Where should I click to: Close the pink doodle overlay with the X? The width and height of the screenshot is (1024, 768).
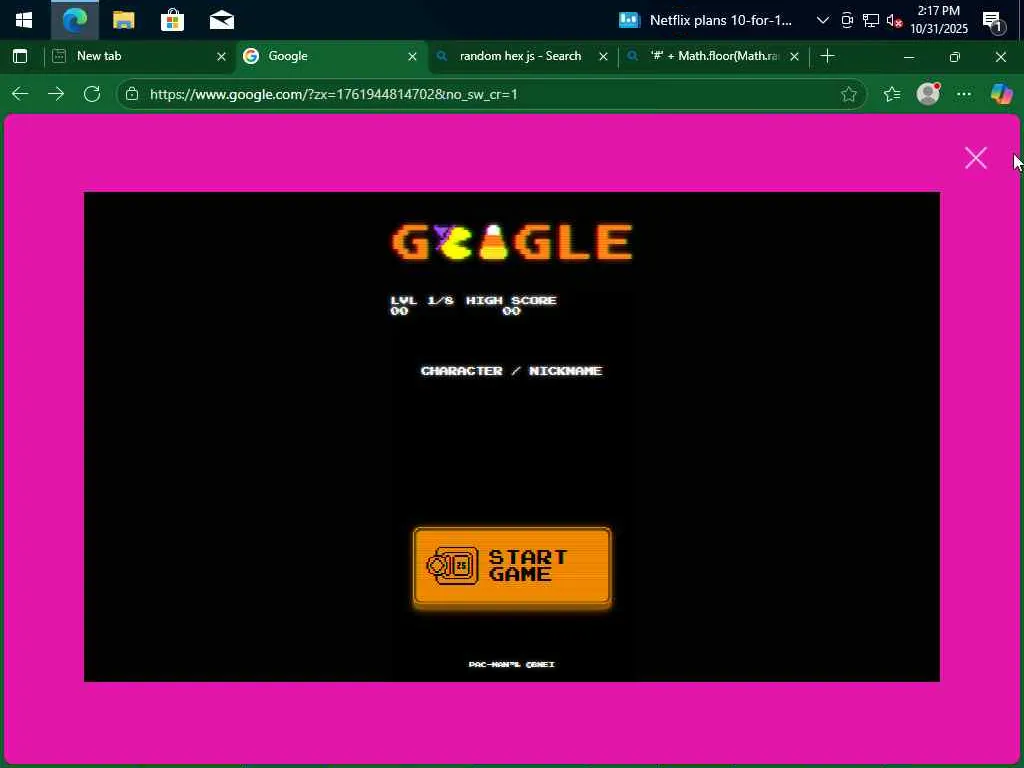975,157
